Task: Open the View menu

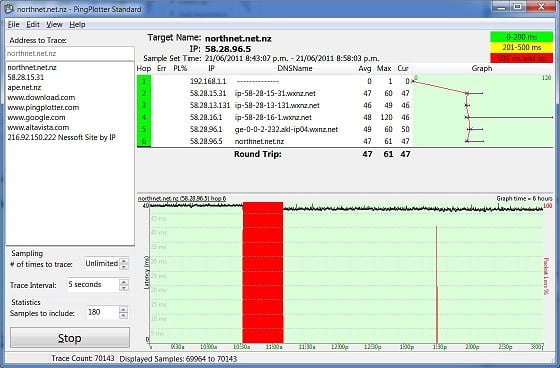Action: click(54, 25)
